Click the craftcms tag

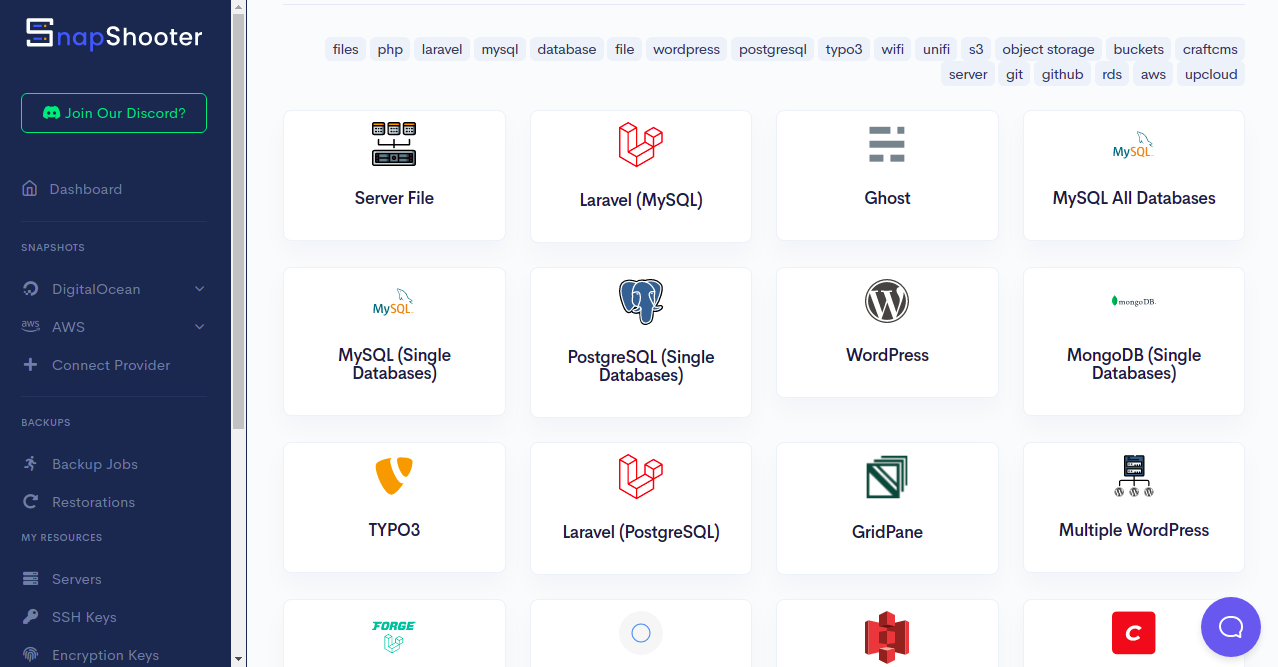click(1210, 49)
